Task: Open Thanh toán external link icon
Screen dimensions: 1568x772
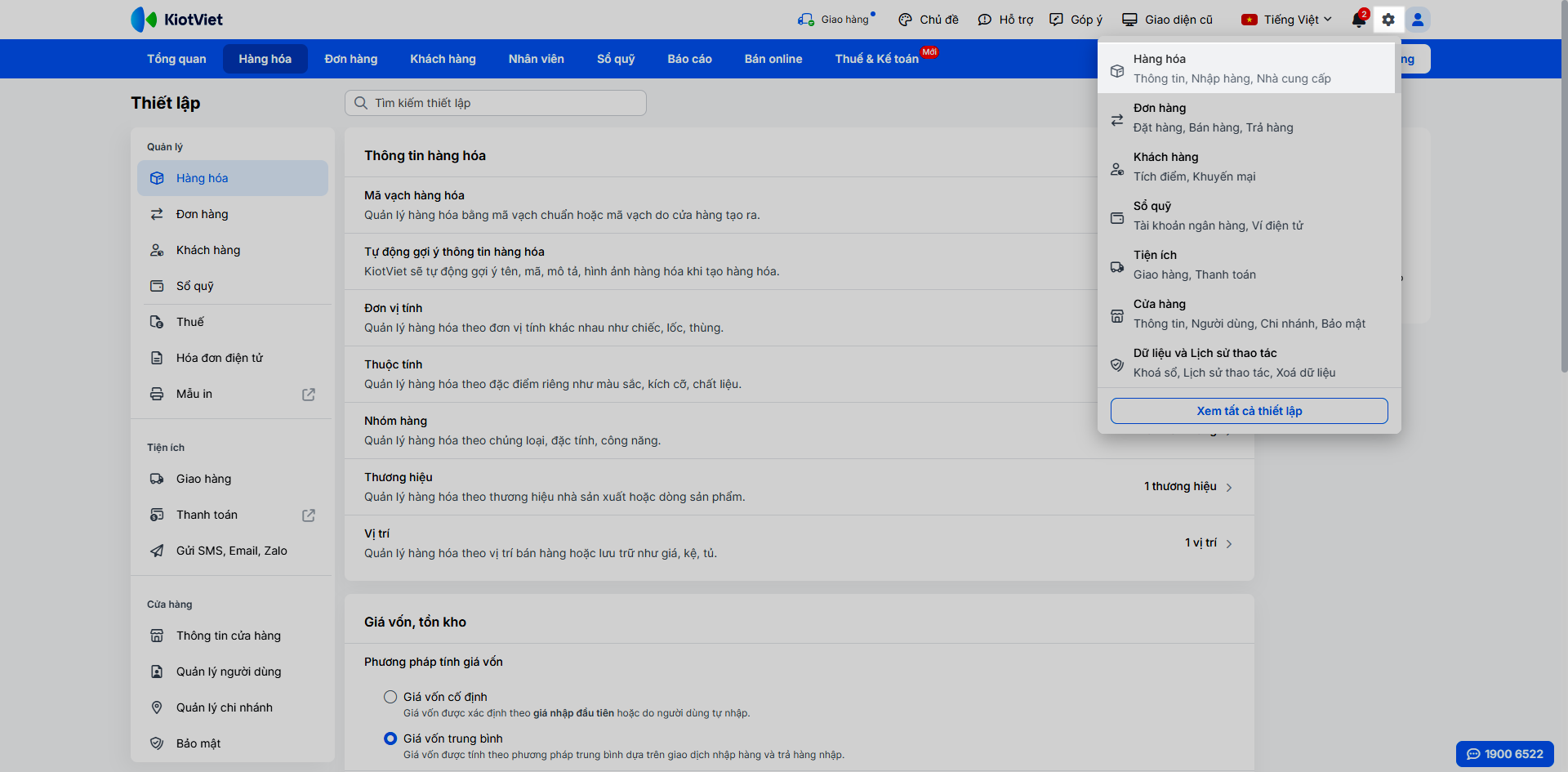Action: pyautogui.click(x=309, y=515)
